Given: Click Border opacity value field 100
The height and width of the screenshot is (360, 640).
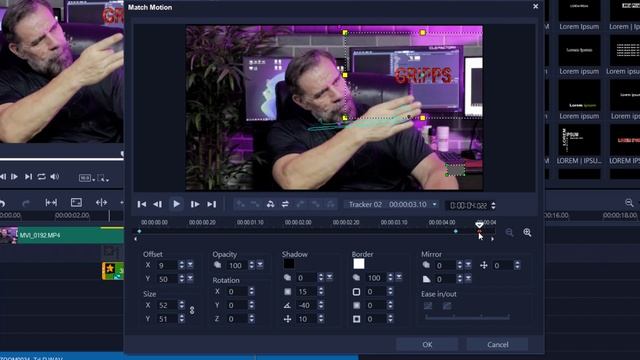Looking at the screenshot, I should 376,278.
